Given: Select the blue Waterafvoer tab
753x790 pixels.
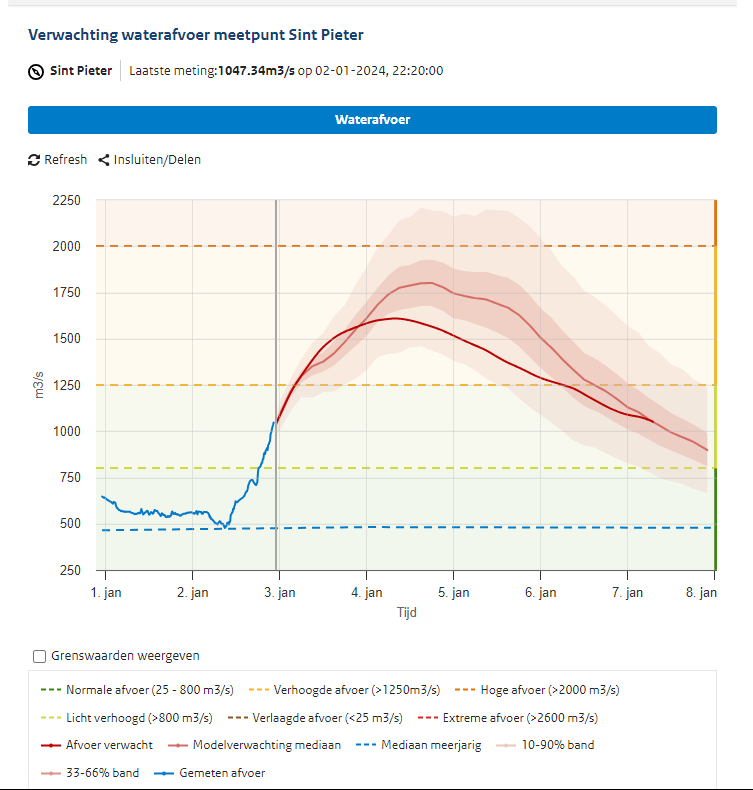Looking at the screenshot, I should [x=372, y=120].
